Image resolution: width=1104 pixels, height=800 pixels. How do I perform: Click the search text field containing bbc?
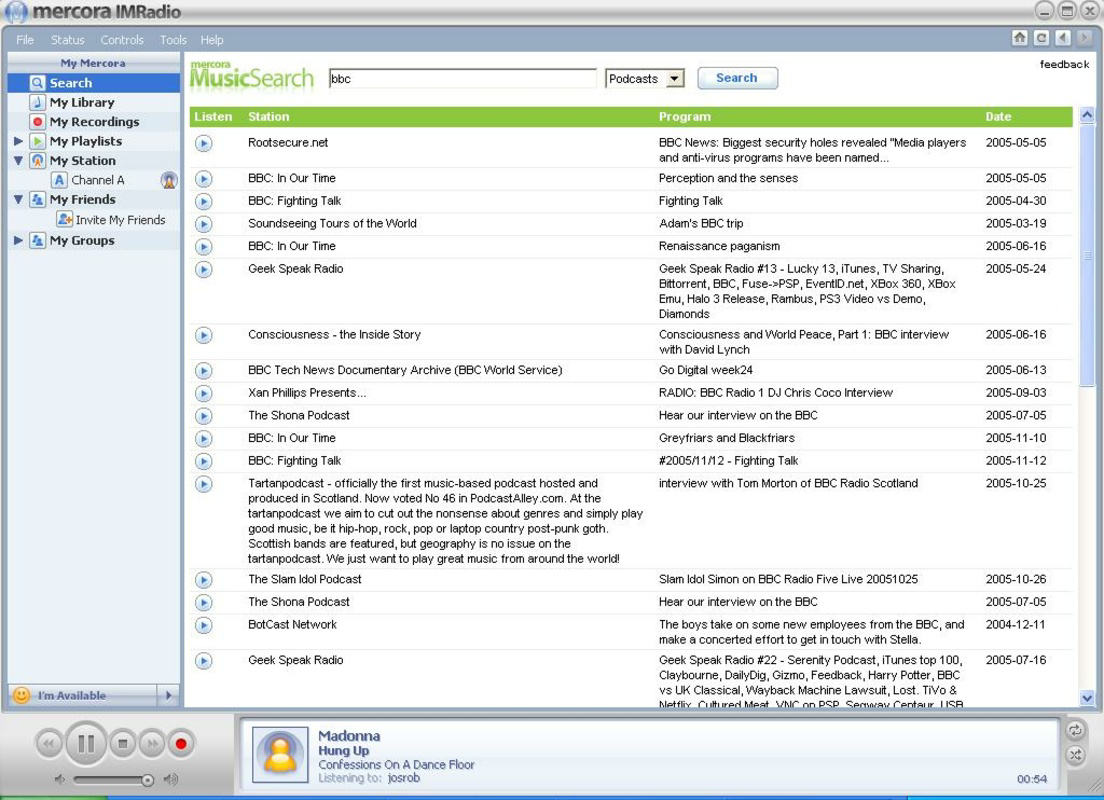click(463, 79)
